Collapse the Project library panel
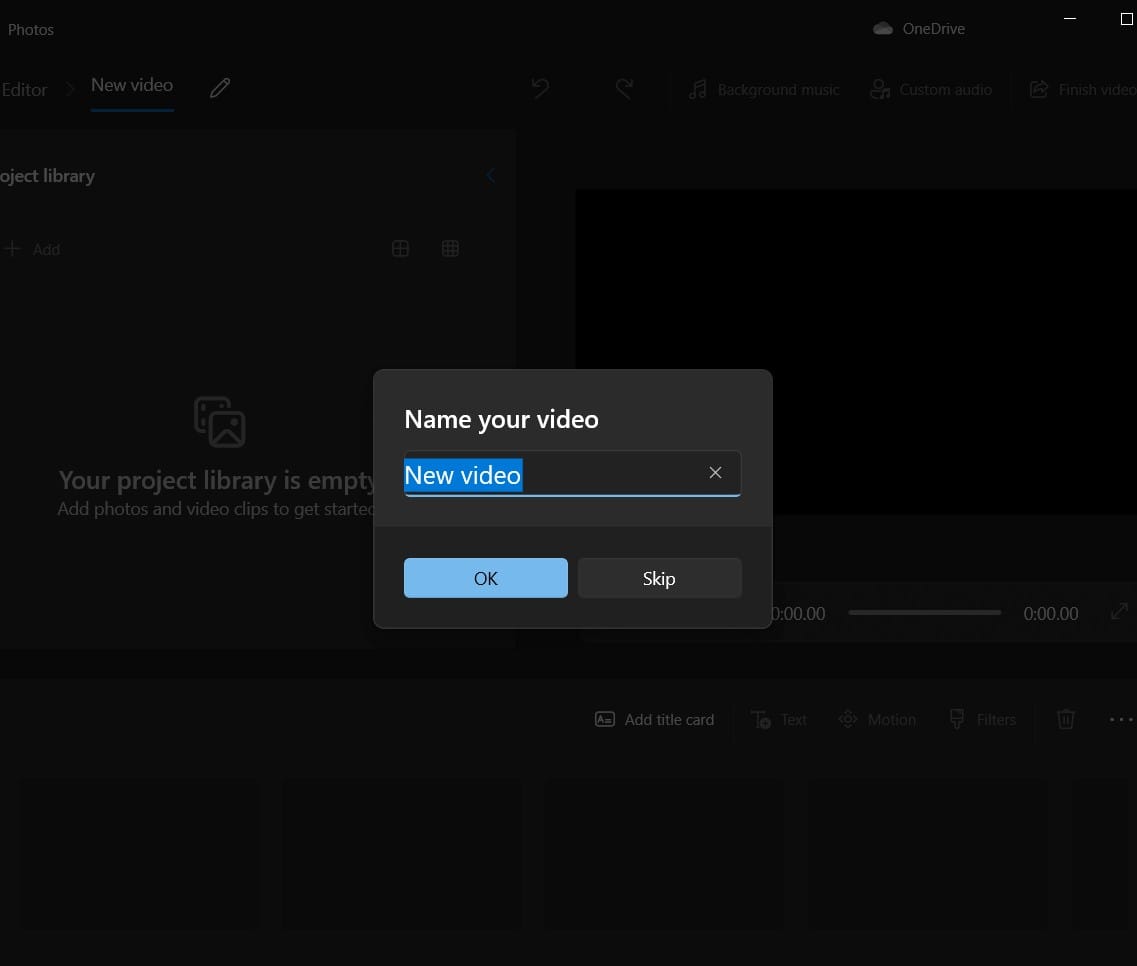Screen dimensions: 1137x966 click(x=490, y=176)
